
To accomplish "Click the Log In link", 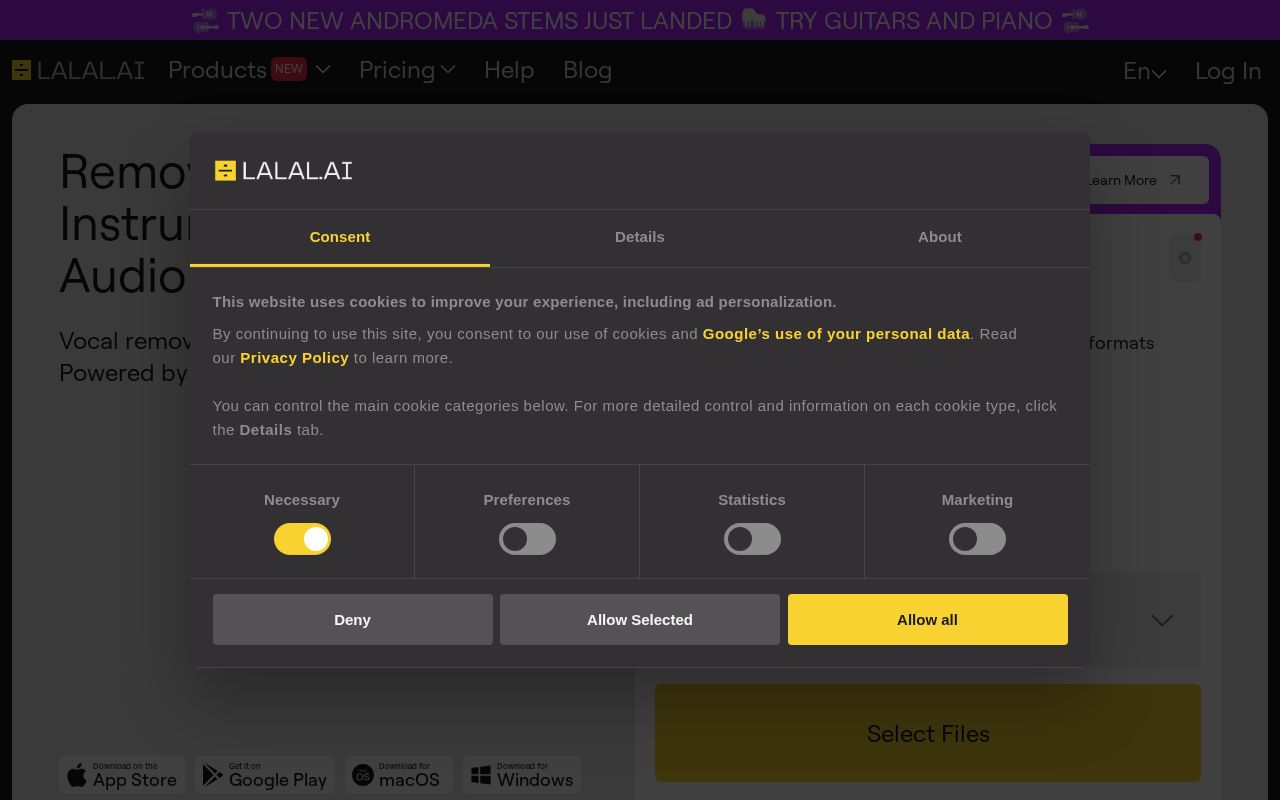I will 1228,71.
